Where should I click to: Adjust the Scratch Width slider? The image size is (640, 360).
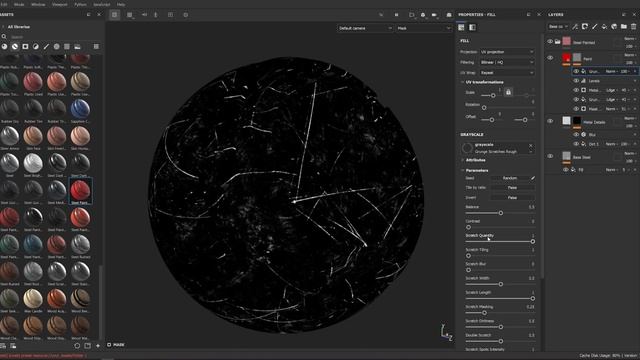tap(501, 284)
